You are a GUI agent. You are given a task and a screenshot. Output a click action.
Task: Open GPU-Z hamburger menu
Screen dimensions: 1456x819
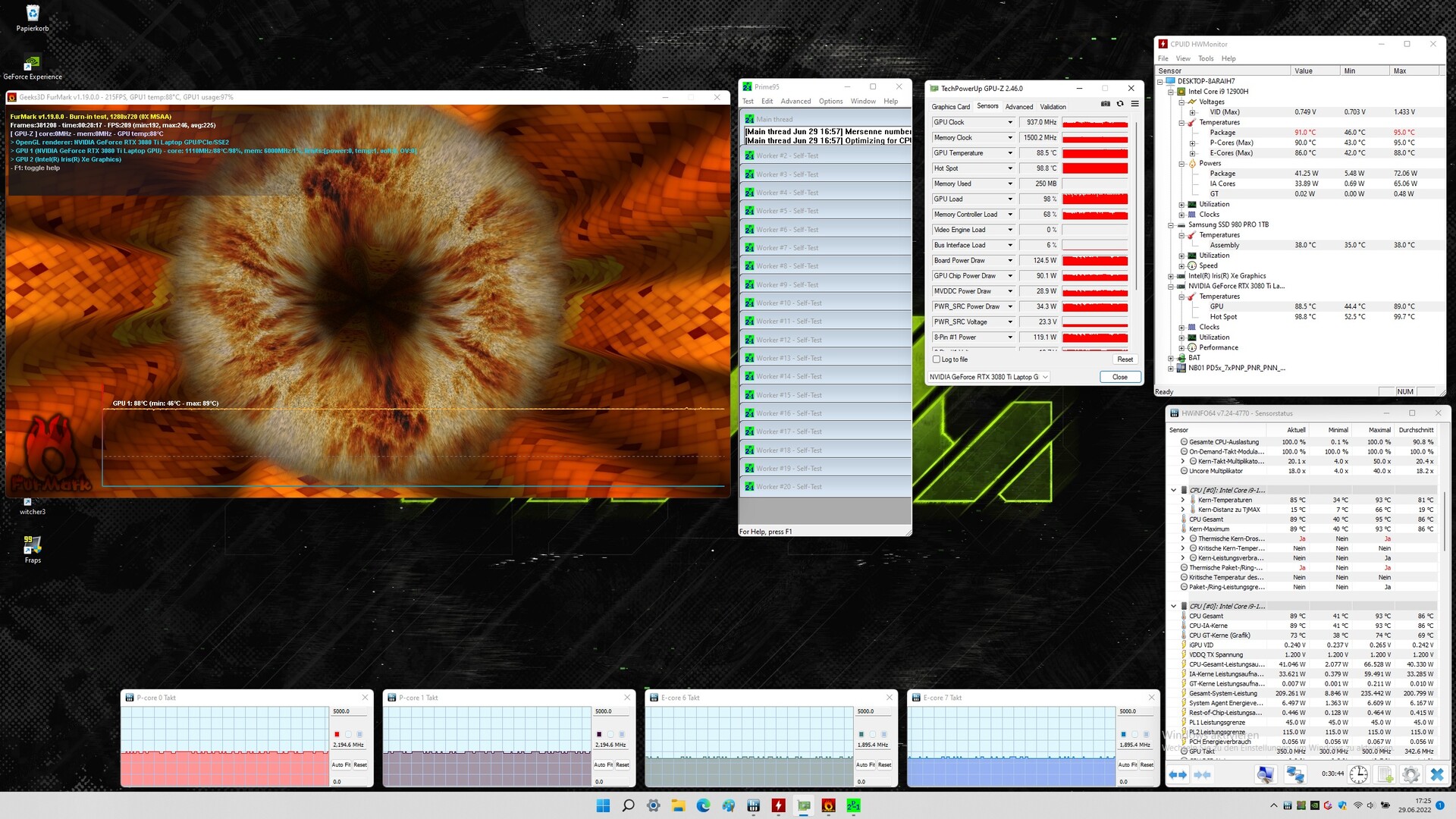point(1134,104)
